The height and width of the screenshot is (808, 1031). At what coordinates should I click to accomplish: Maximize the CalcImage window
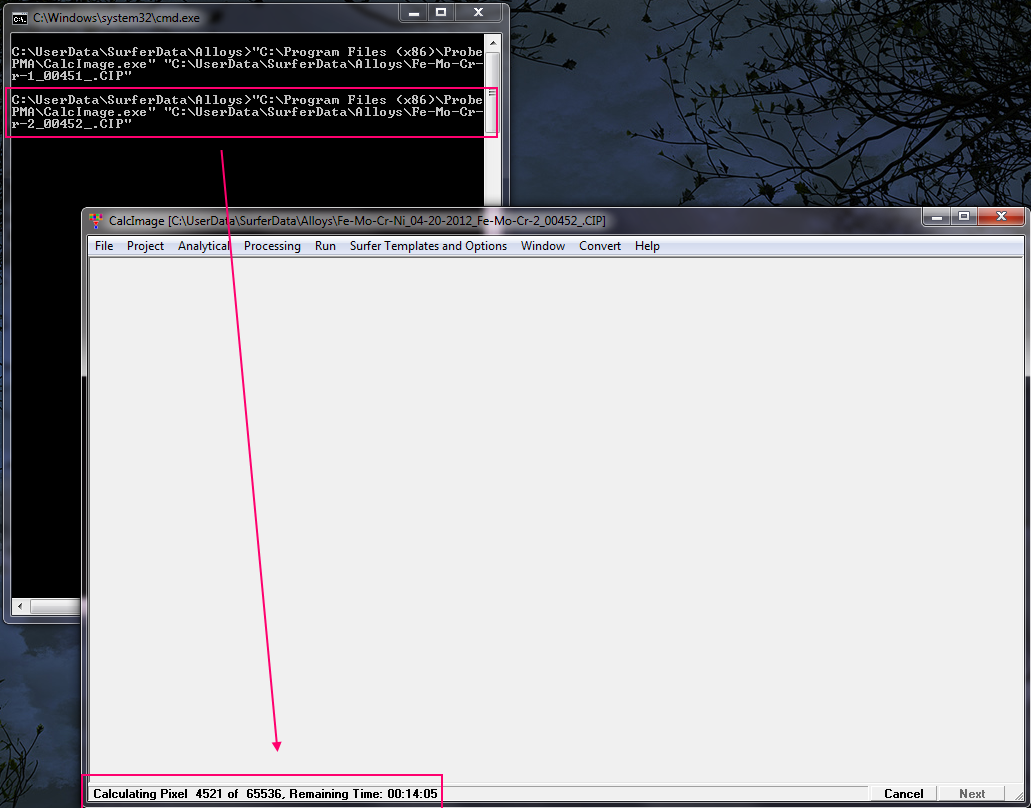964,217
